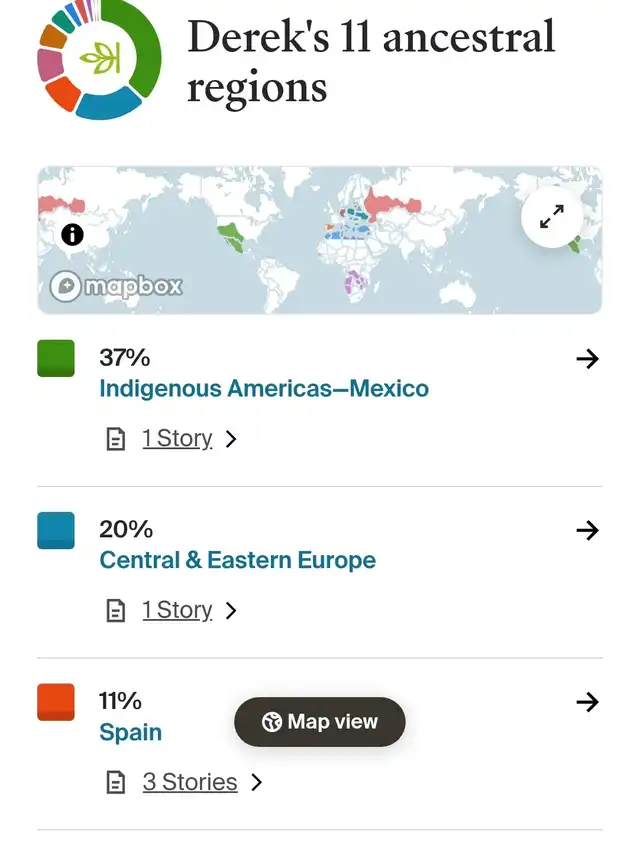
Task: Open the Spain region link
Action: [130, 732]
